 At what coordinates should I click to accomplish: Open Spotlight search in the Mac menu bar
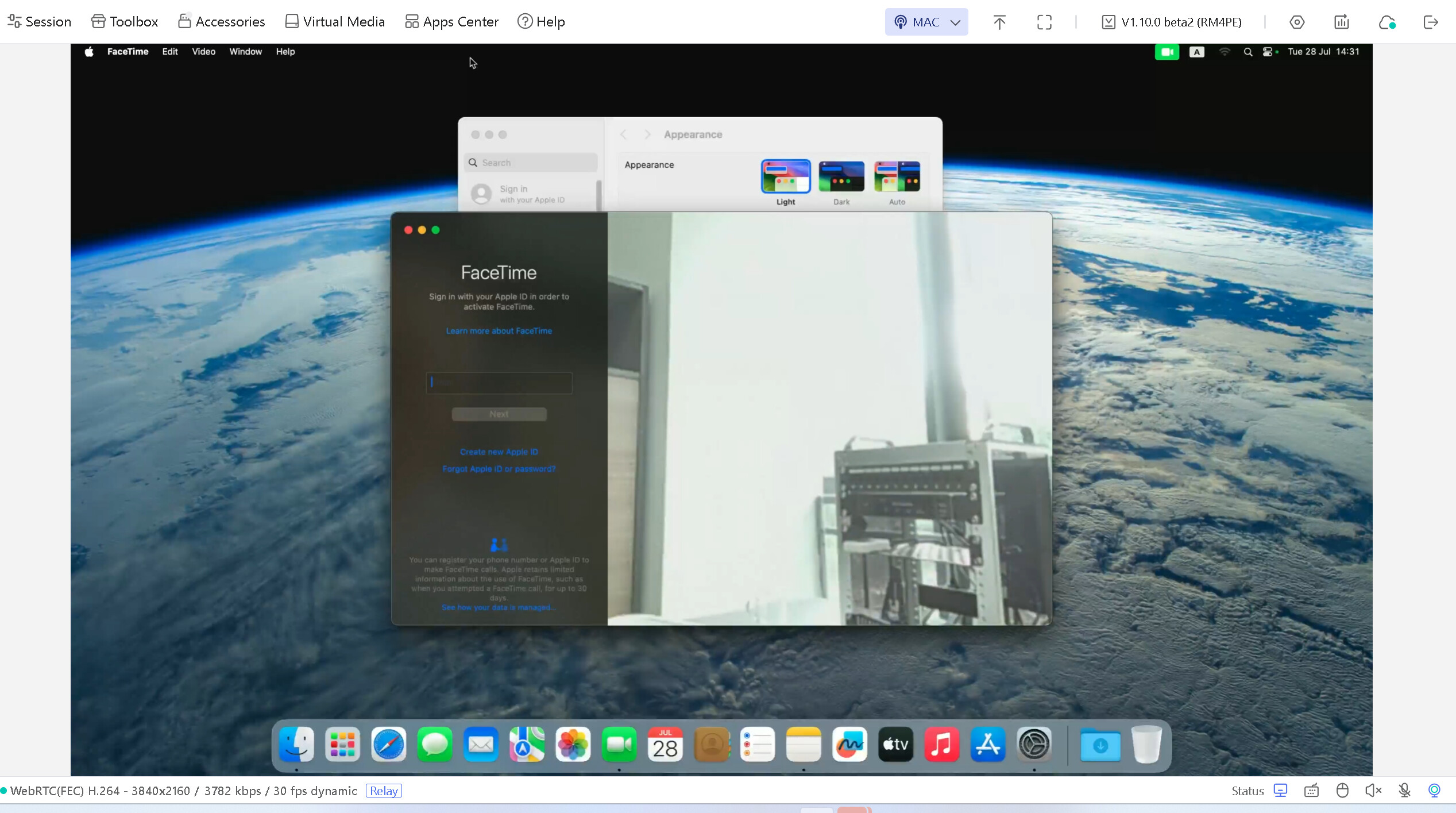click(1248, 52)
